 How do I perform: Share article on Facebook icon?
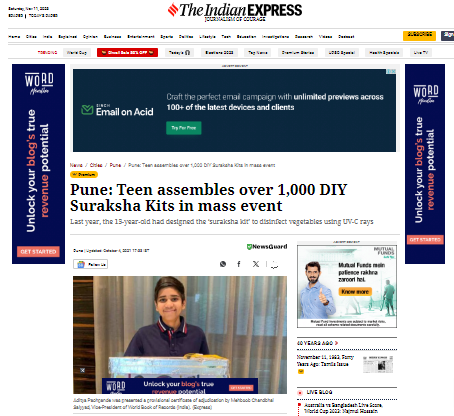point(239,264)
